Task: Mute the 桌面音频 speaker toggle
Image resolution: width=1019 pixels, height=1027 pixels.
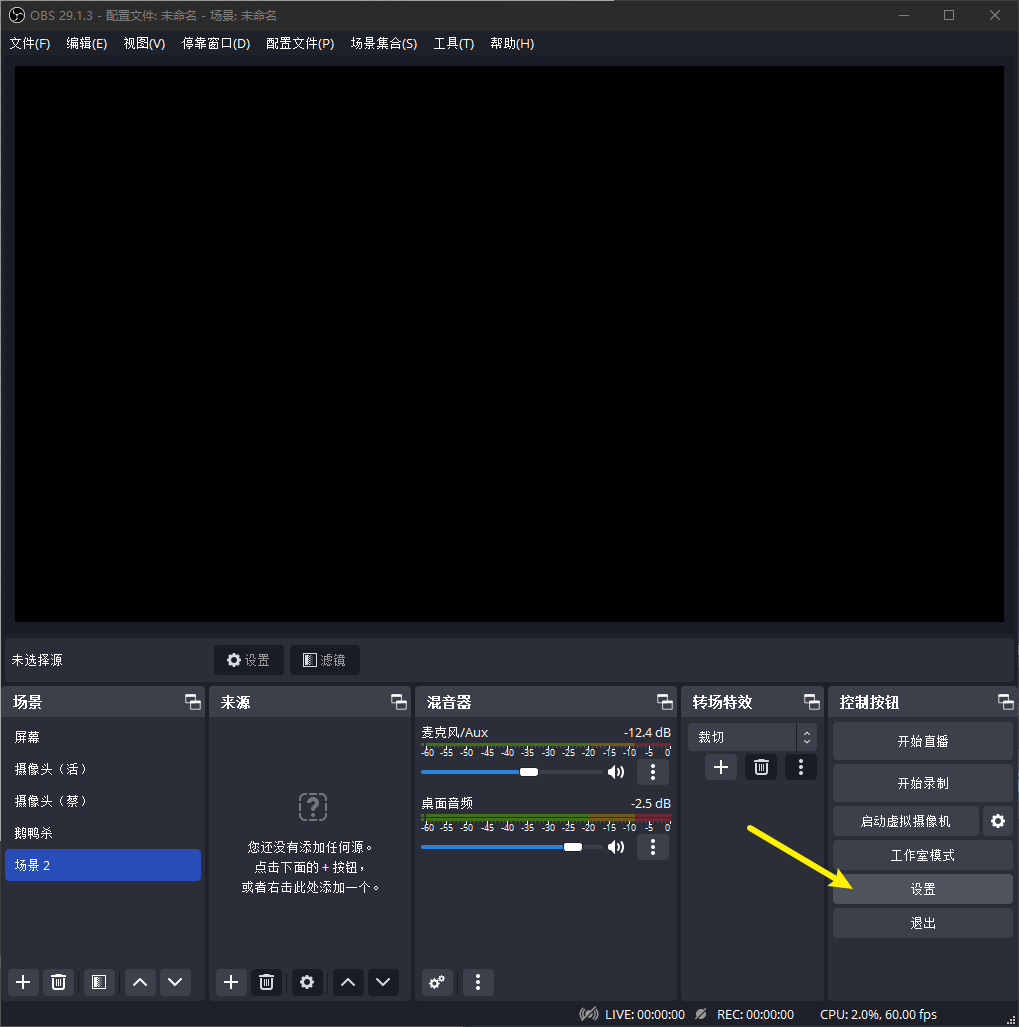Action: [616, 847]
